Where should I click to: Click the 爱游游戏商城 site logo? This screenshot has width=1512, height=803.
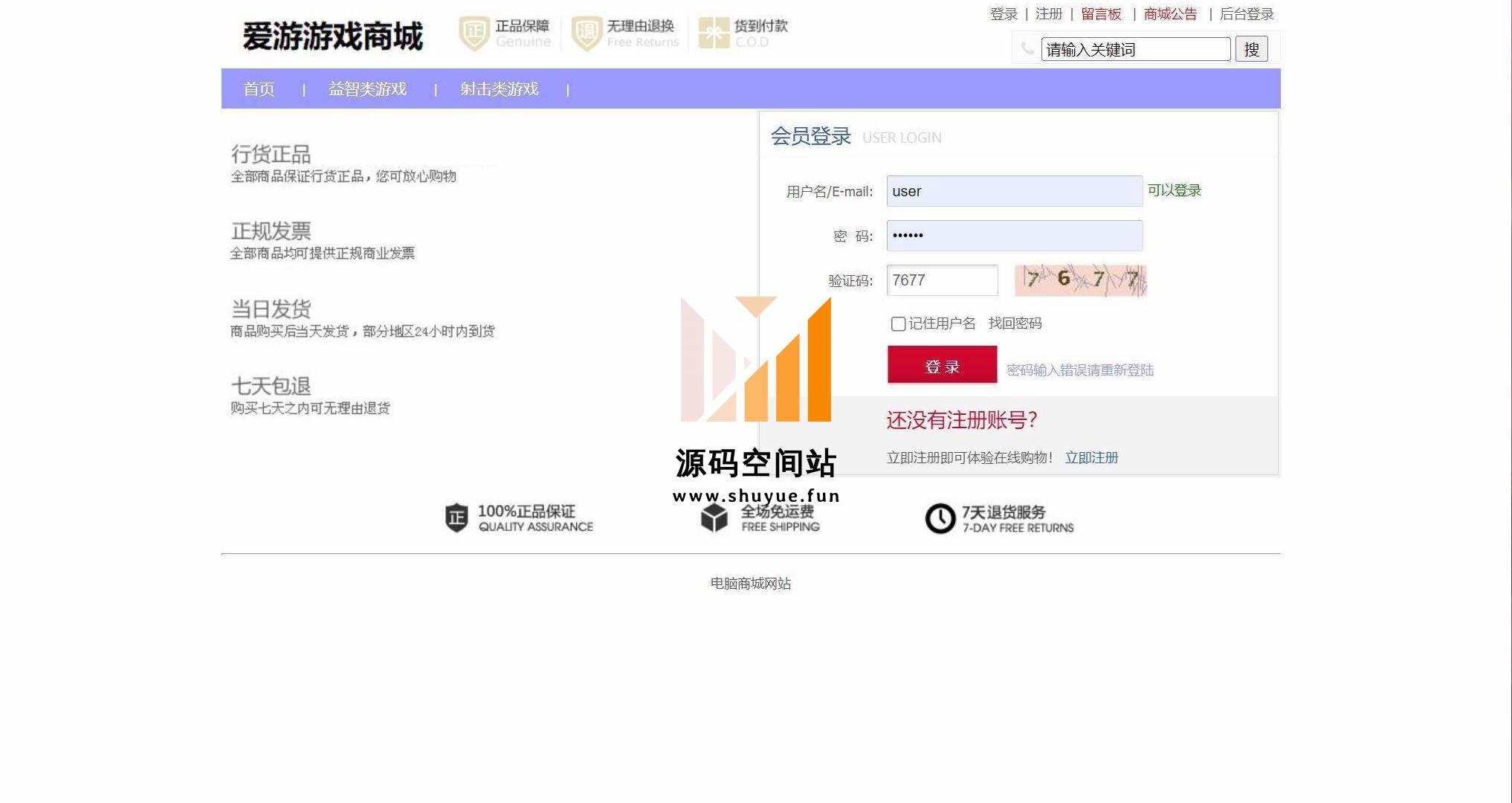(x=332, y=36)
